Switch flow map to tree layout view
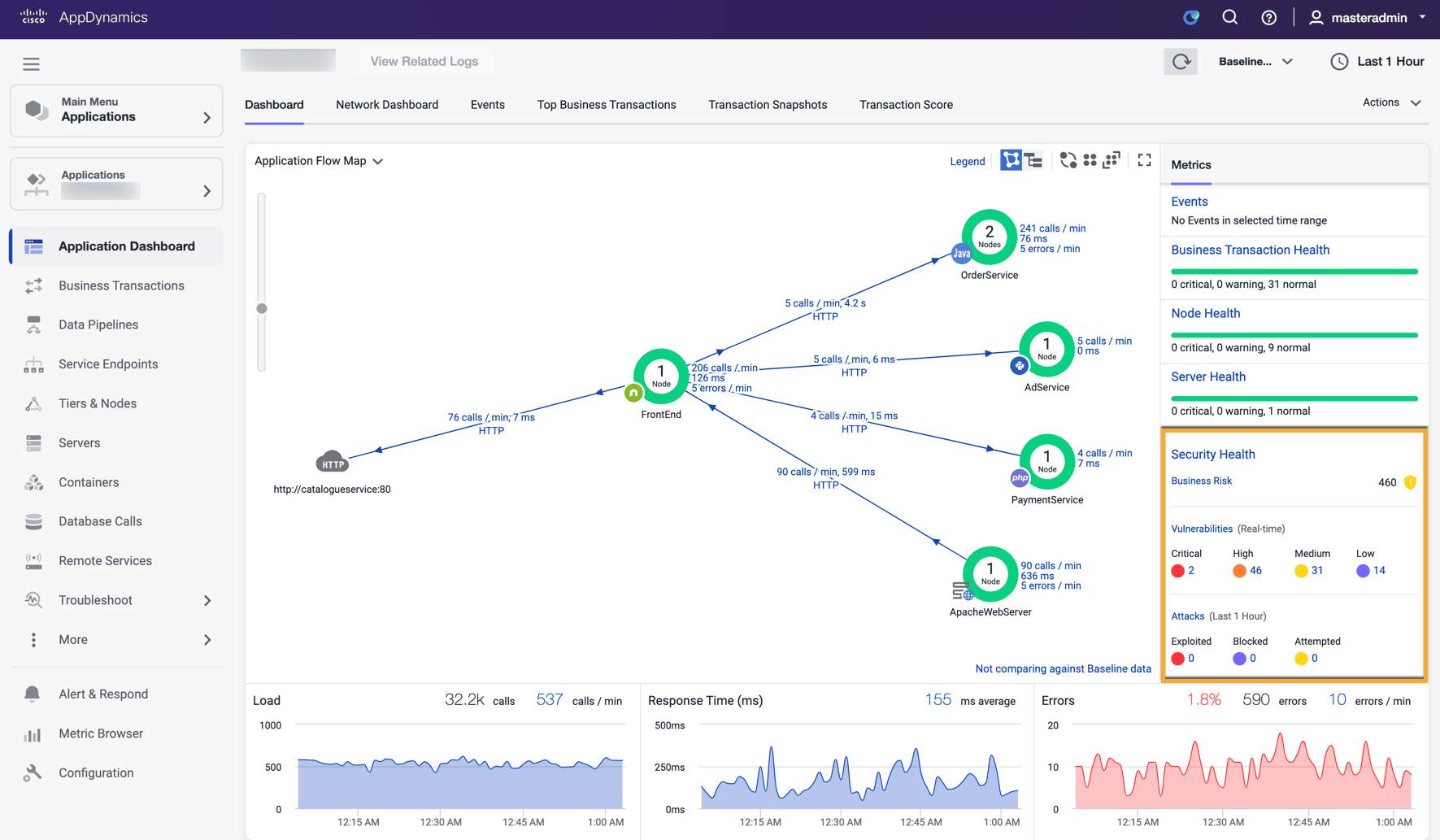This screenshot has height=840, width=1440. (1033, 160)
